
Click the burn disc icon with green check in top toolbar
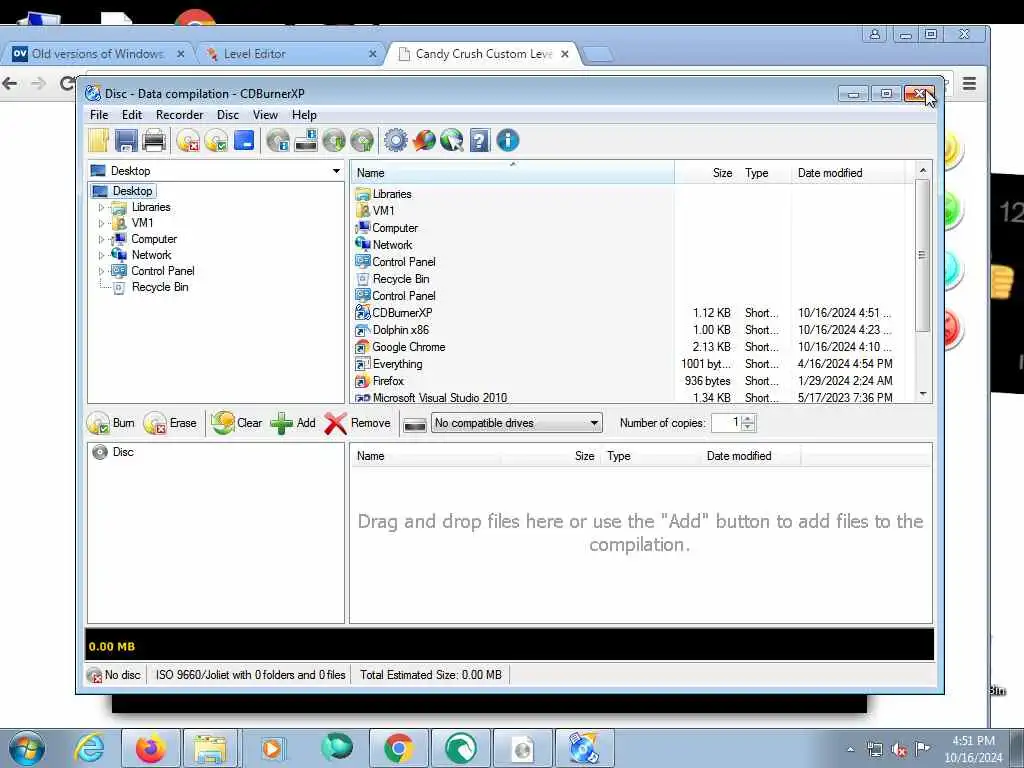point(216,140)
